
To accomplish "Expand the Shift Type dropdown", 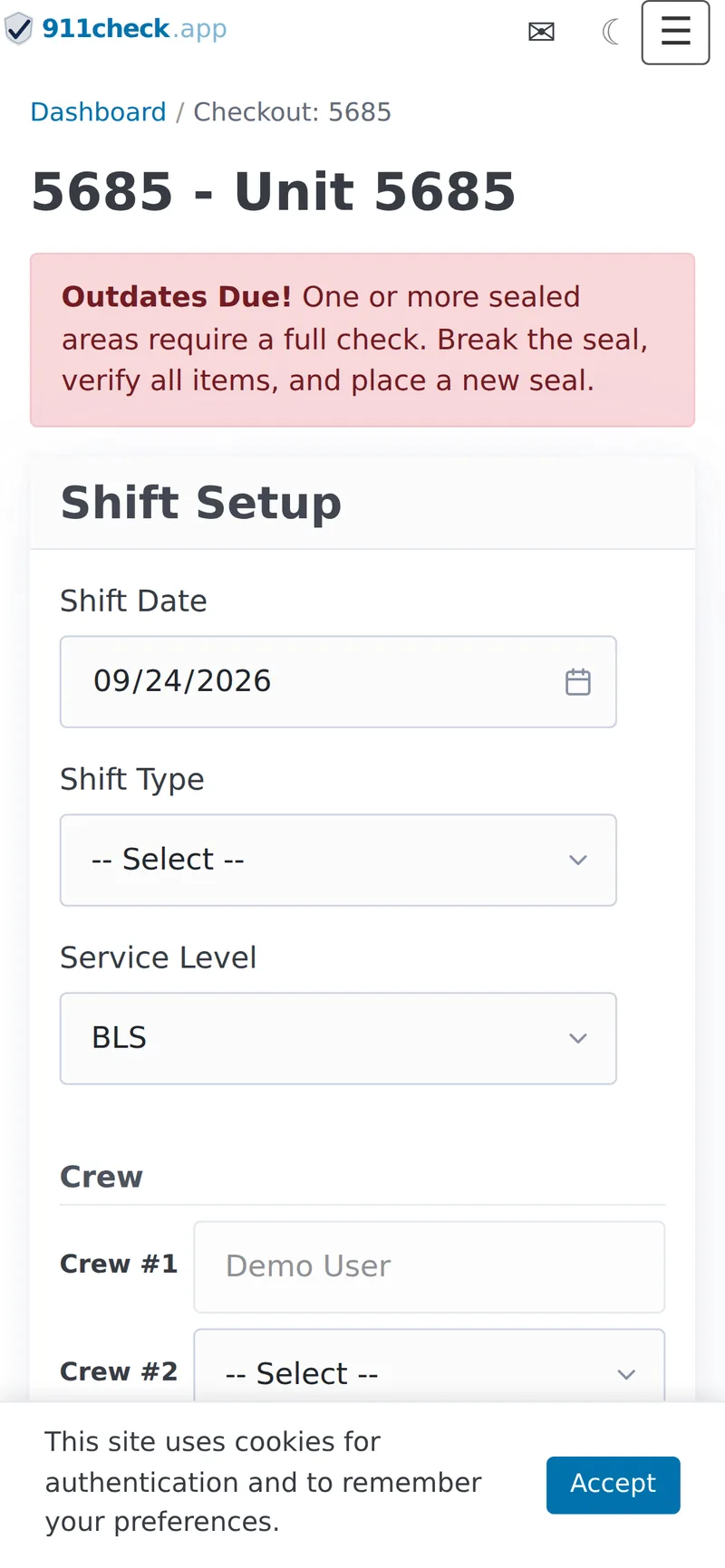I will coord(338,860).
